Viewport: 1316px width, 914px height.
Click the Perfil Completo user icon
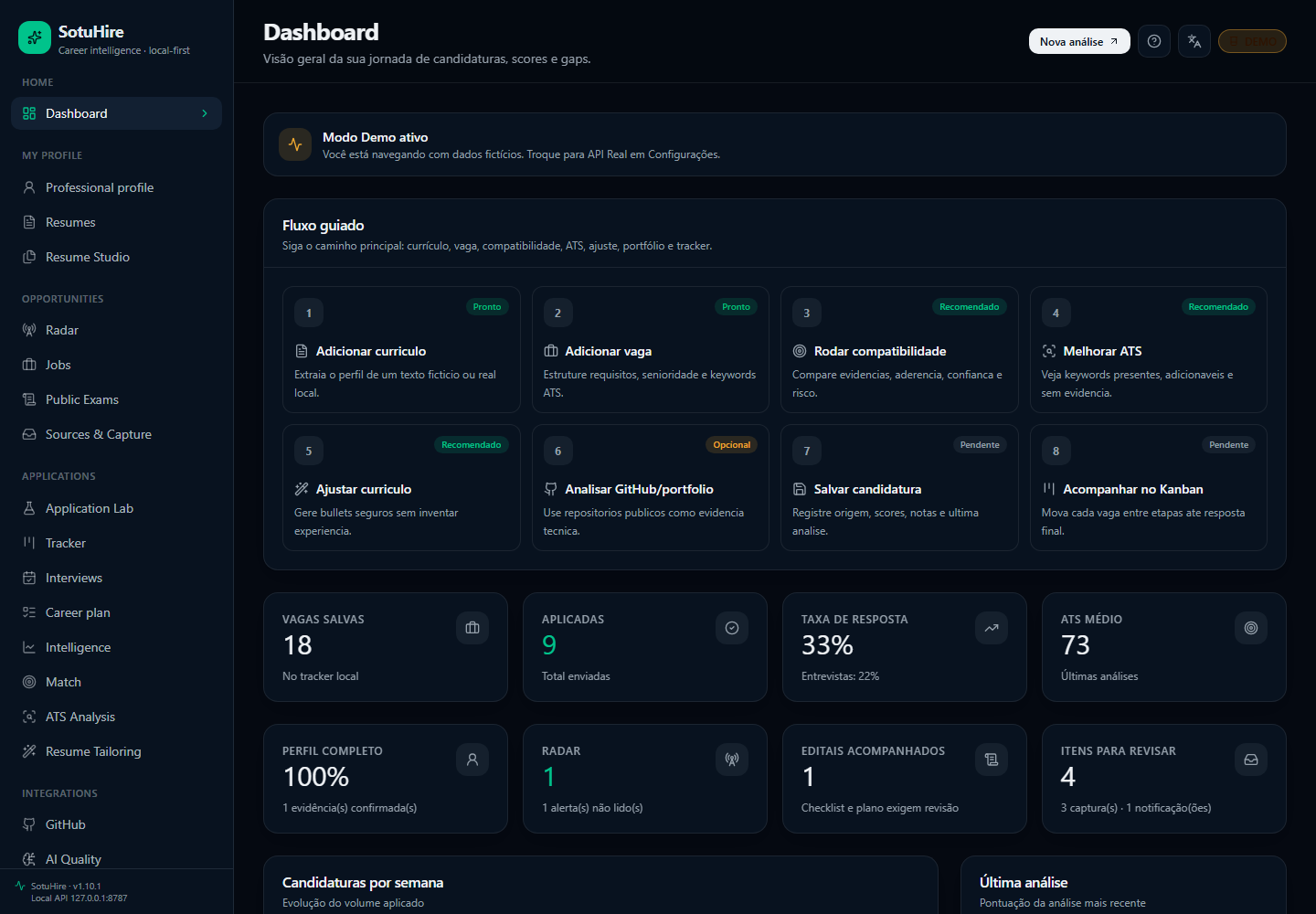472,760
